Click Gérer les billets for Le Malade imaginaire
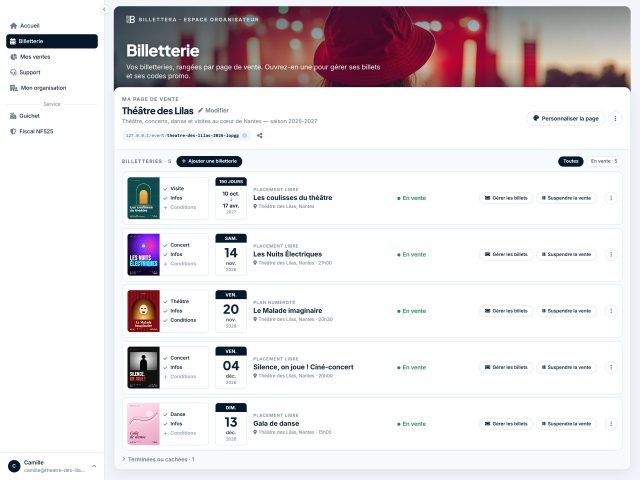This screenshot has height=480, width=640. pyautogui.click(x=506, y=311)
